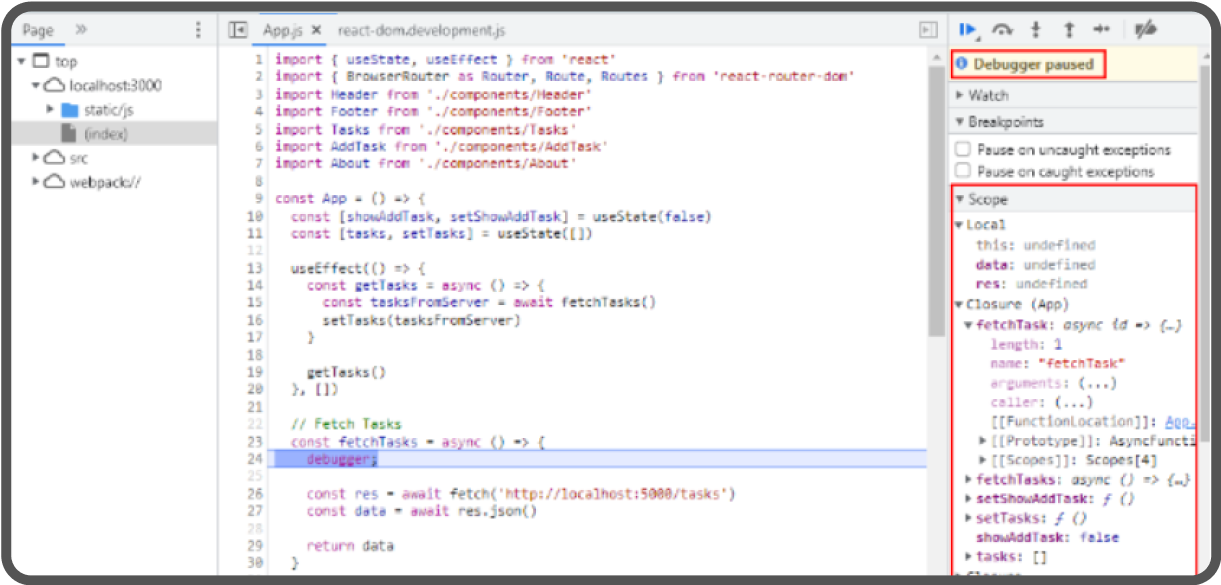
Task: Resume script execution in the debugger
Action: pos(968,29)
